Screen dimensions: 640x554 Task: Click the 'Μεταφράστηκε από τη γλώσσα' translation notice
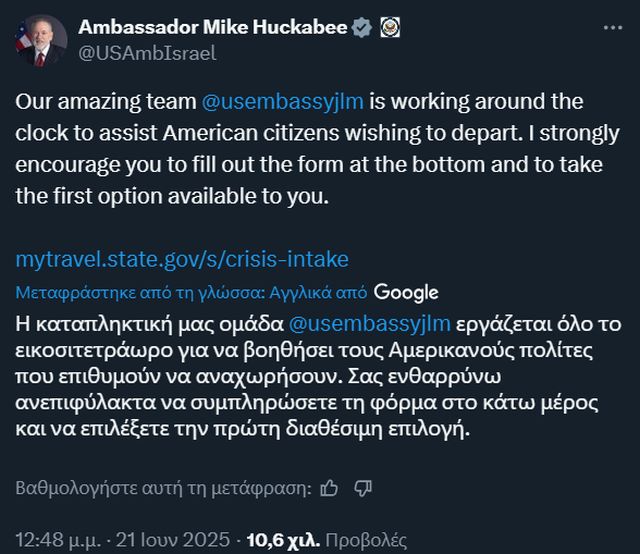pyautogui.click(x=192, y=293)
